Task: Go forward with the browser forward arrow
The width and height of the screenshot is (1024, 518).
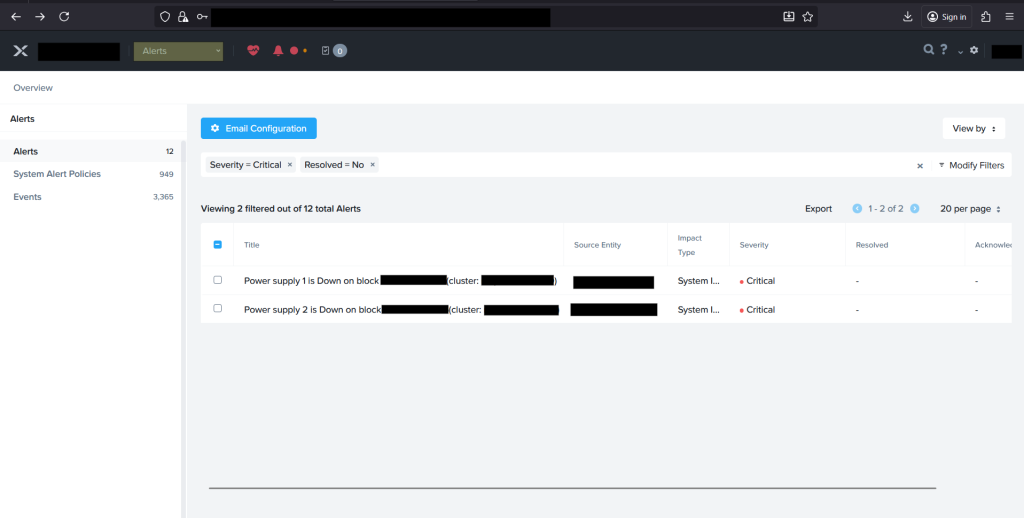Action: coord(40,17)
